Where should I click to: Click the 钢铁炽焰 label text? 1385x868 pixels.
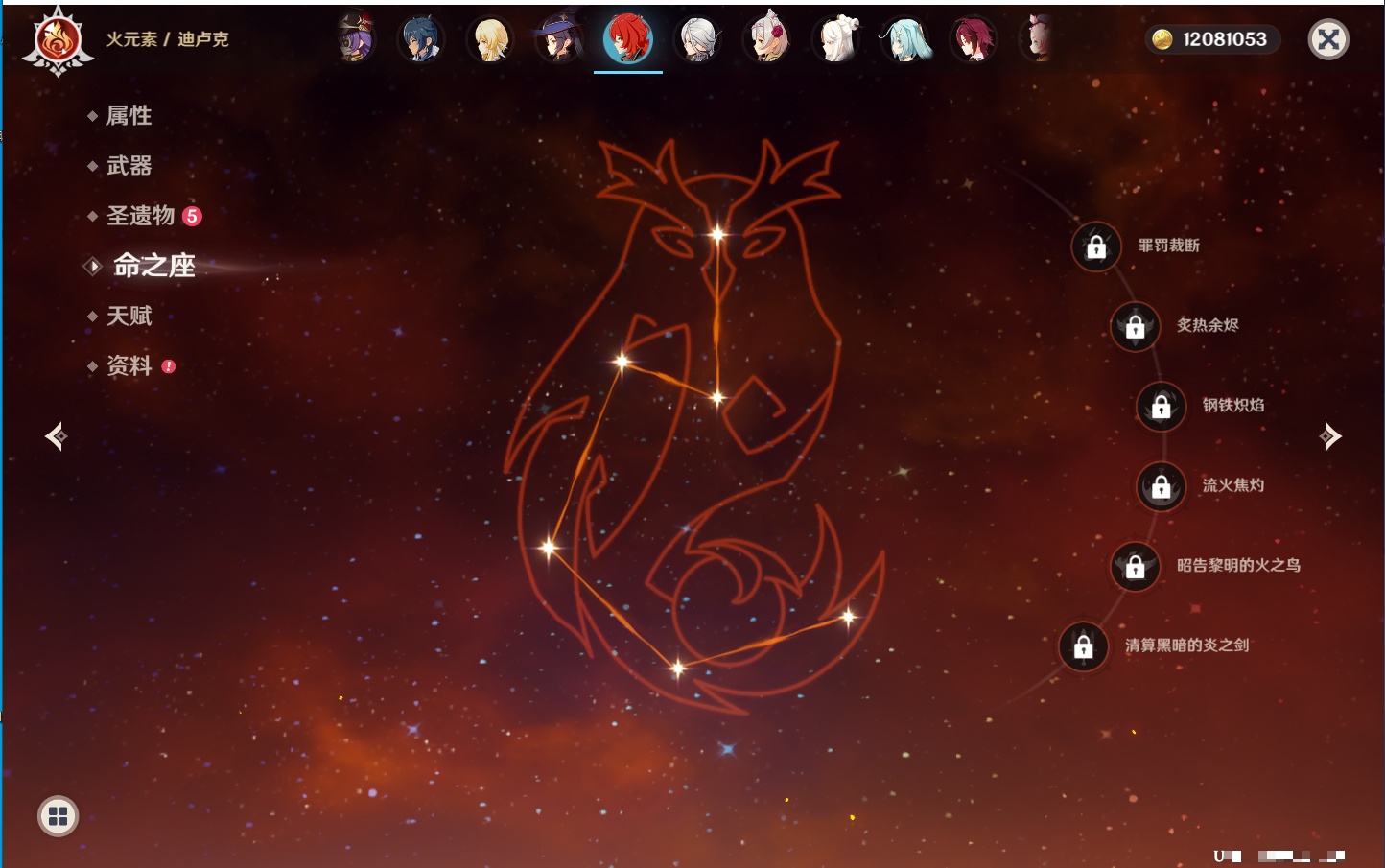(1233, 405)
